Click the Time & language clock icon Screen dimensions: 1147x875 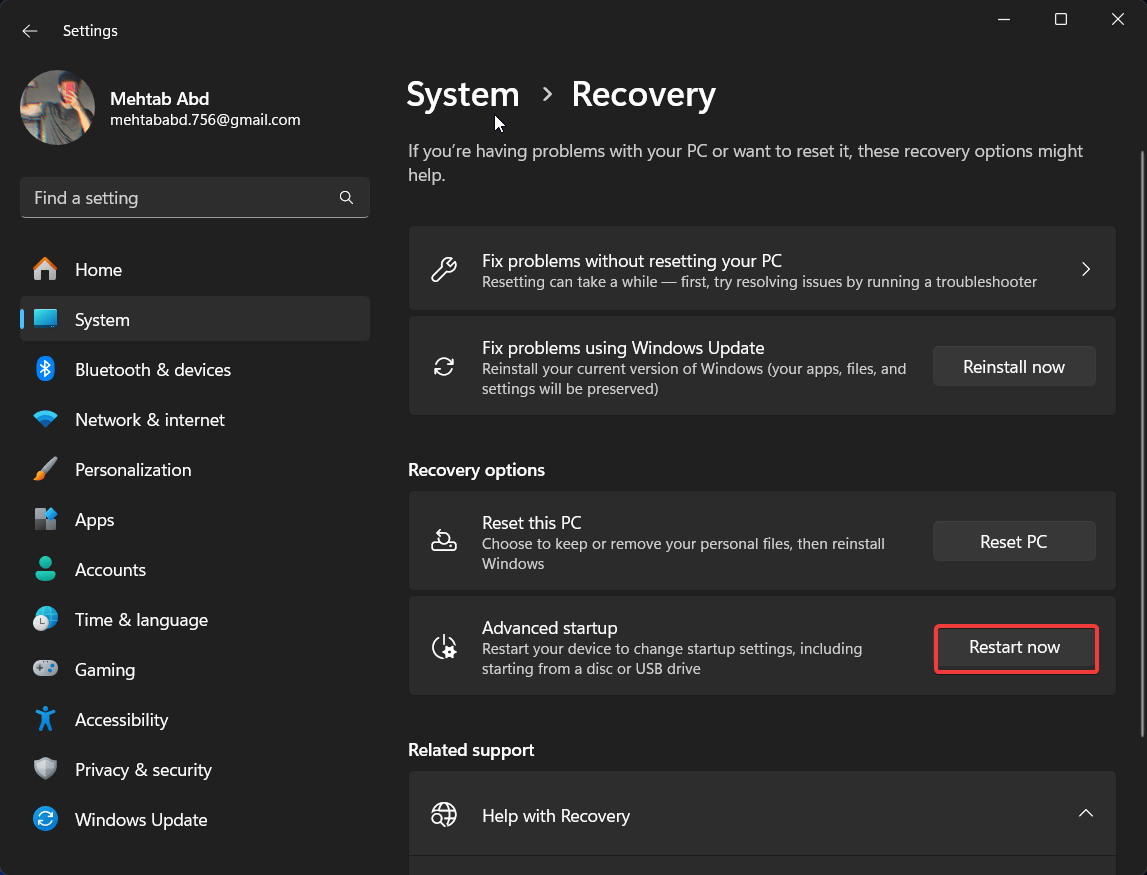pos(45,620)
